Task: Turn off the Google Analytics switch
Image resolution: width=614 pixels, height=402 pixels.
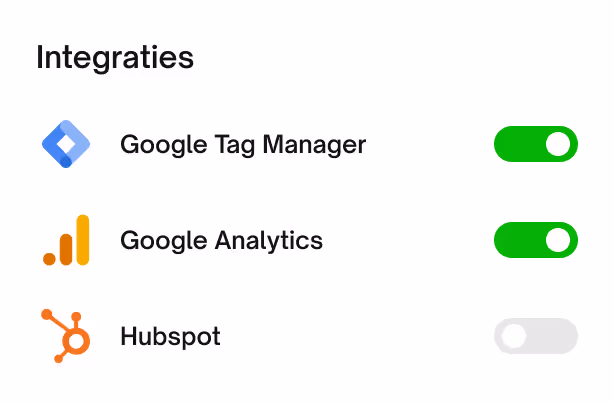Action: click(536, 240)
